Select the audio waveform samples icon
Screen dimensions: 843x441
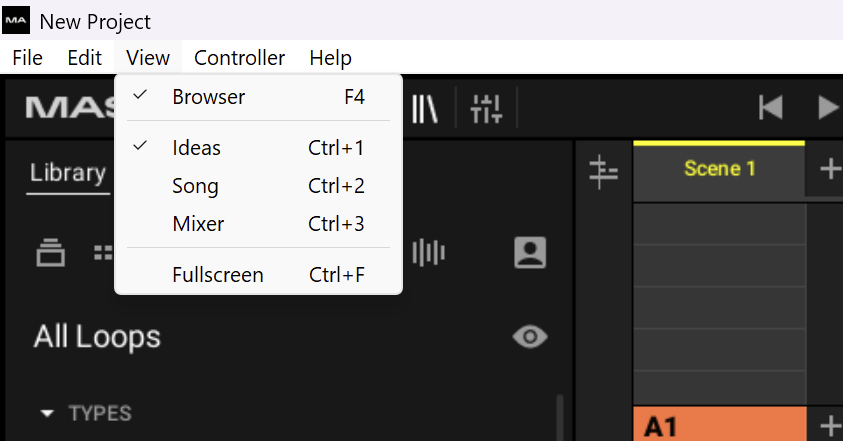coord(429,253)
